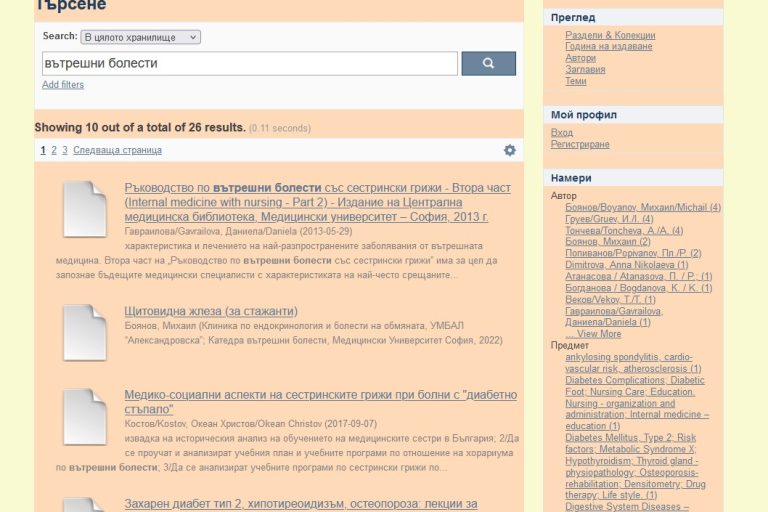Image resolution: width=768 pixels, height=512 pixels.
Task: Open the Вход login link
Action: [x=562, y=133]
